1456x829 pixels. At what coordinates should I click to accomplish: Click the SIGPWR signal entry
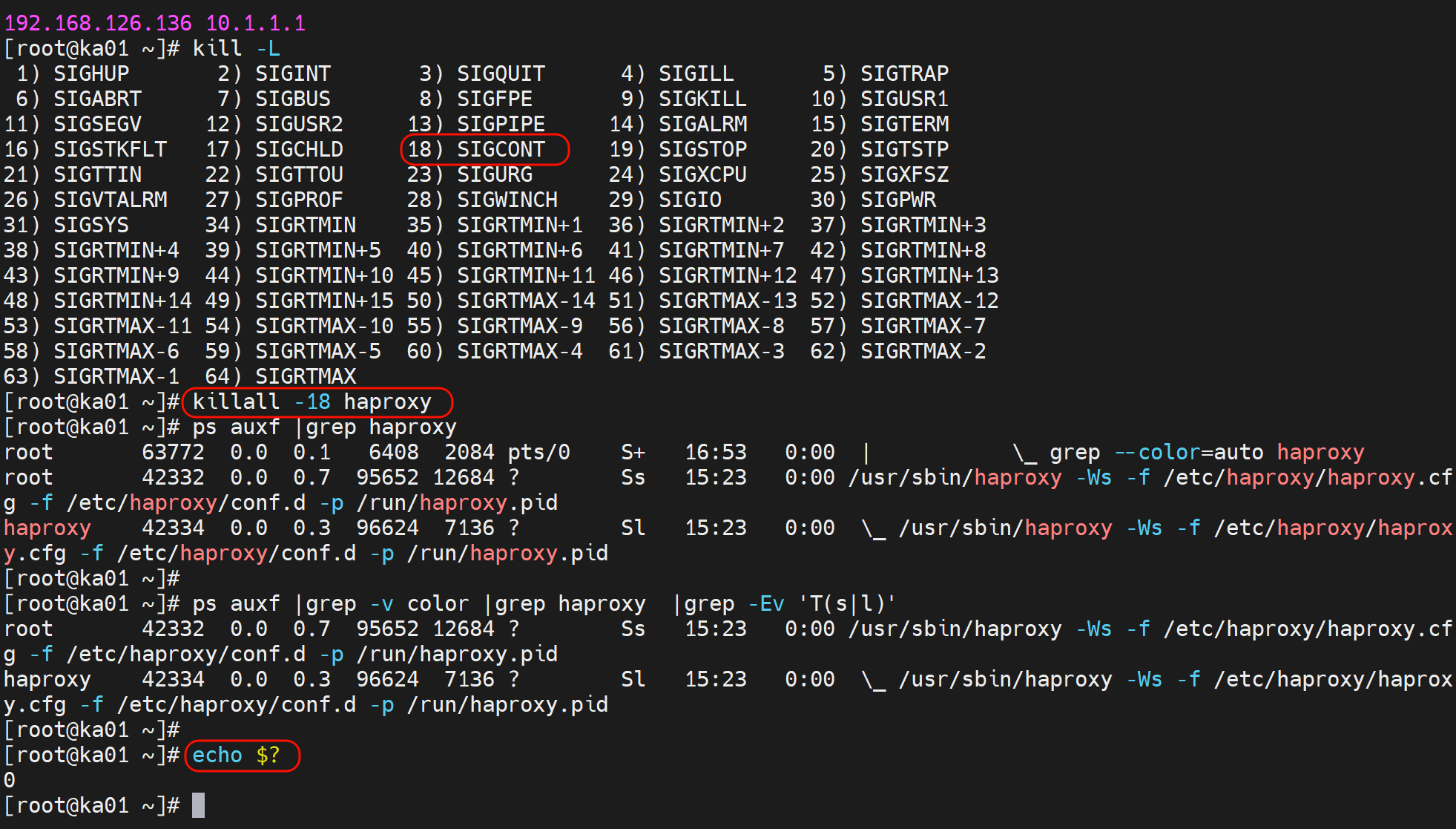point(897,200)
